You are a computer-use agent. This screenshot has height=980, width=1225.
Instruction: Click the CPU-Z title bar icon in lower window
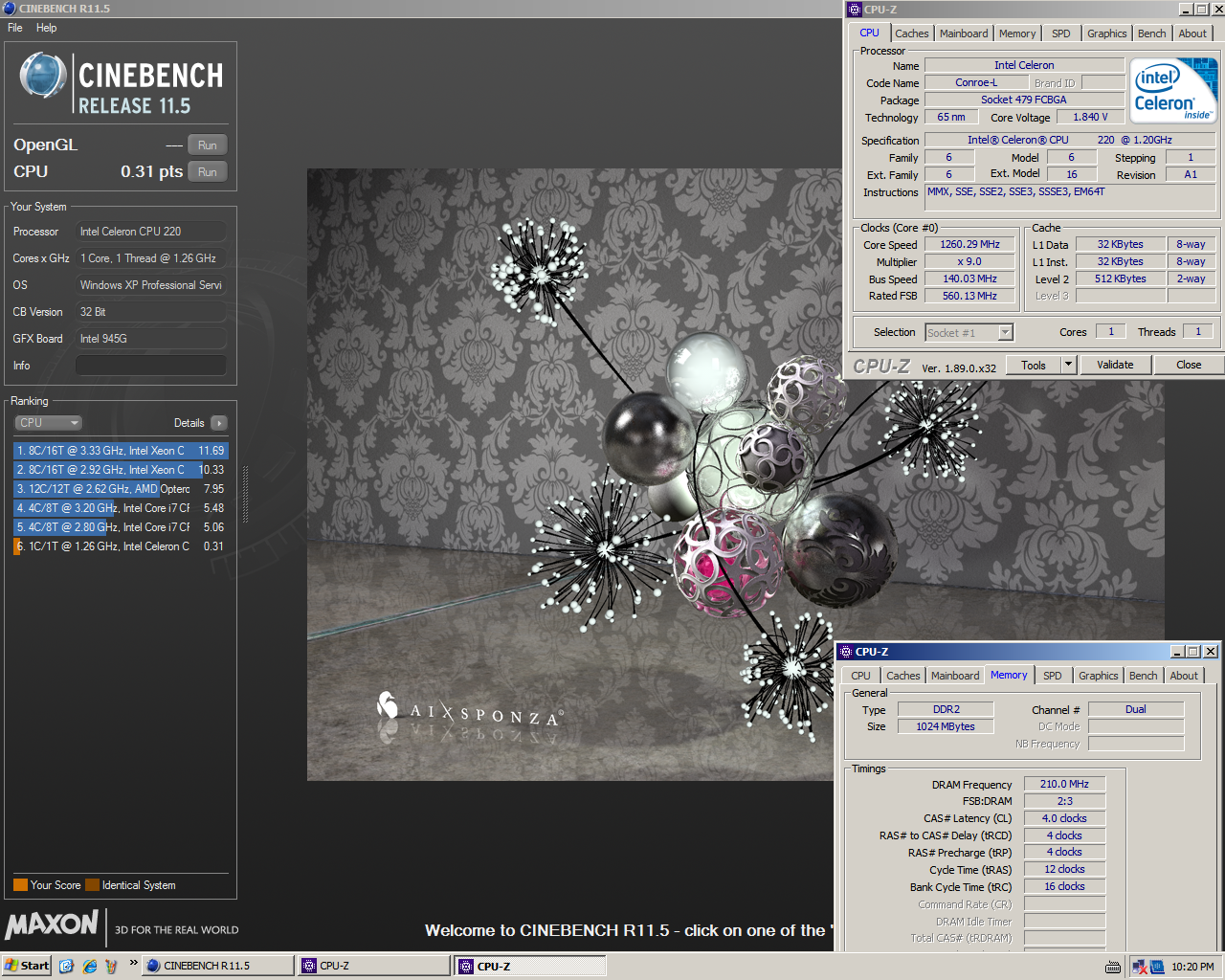click(x=845, y=652)
